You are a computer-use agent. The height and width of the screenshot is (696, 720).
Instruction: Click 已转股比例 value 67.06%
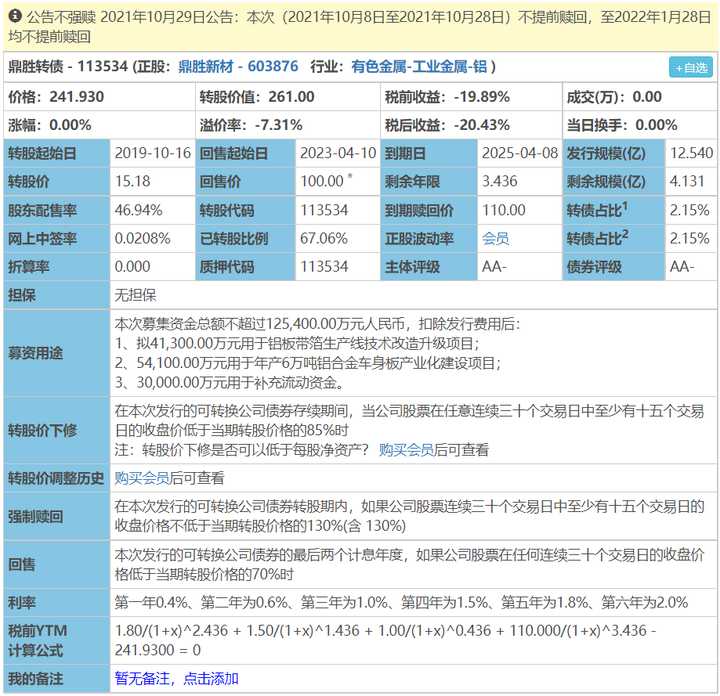(x=324, y=238)
